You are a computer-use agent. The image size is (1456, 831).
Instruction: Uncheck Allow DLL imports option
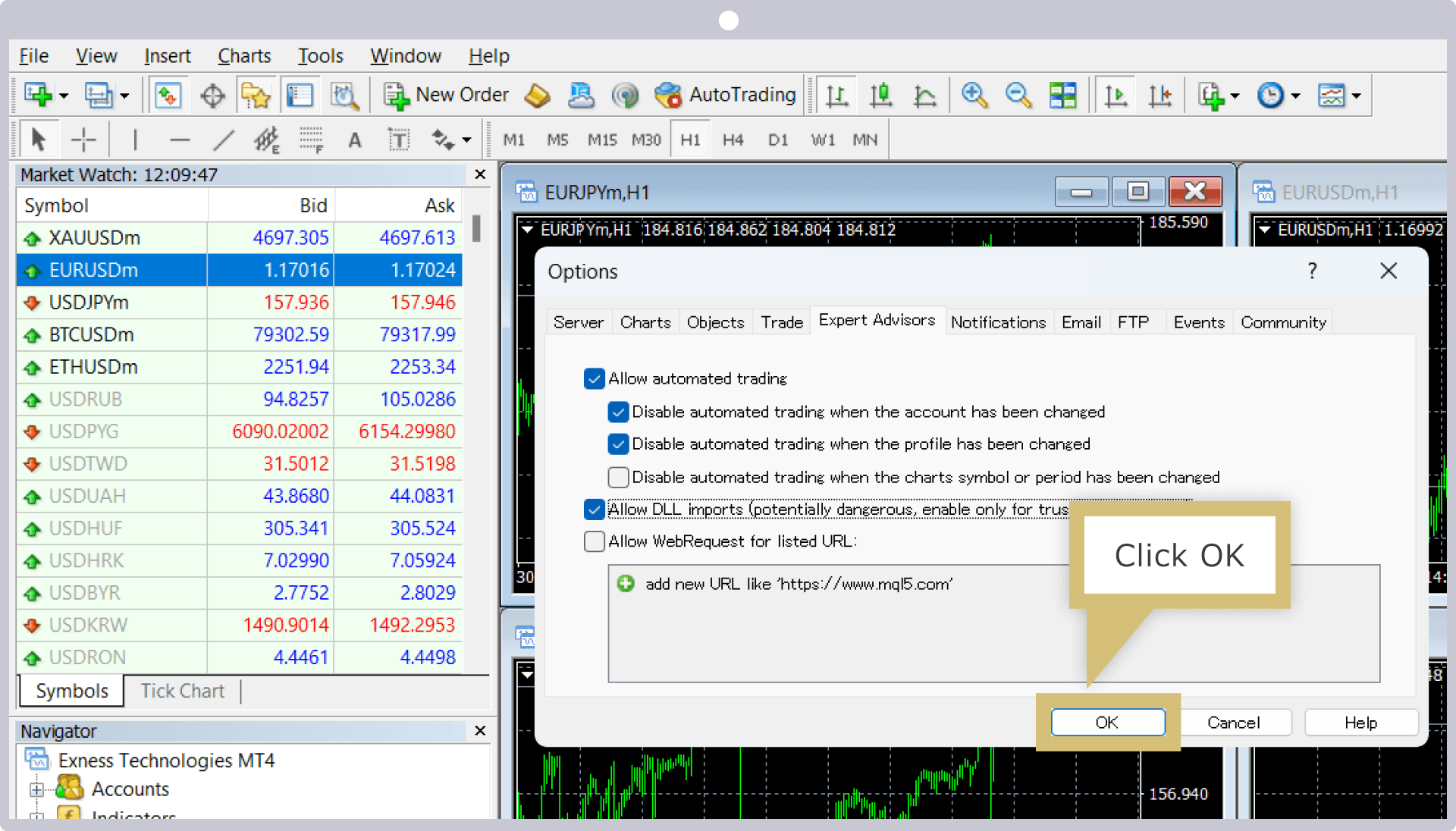pyautogui.click(x=595, y=510)
